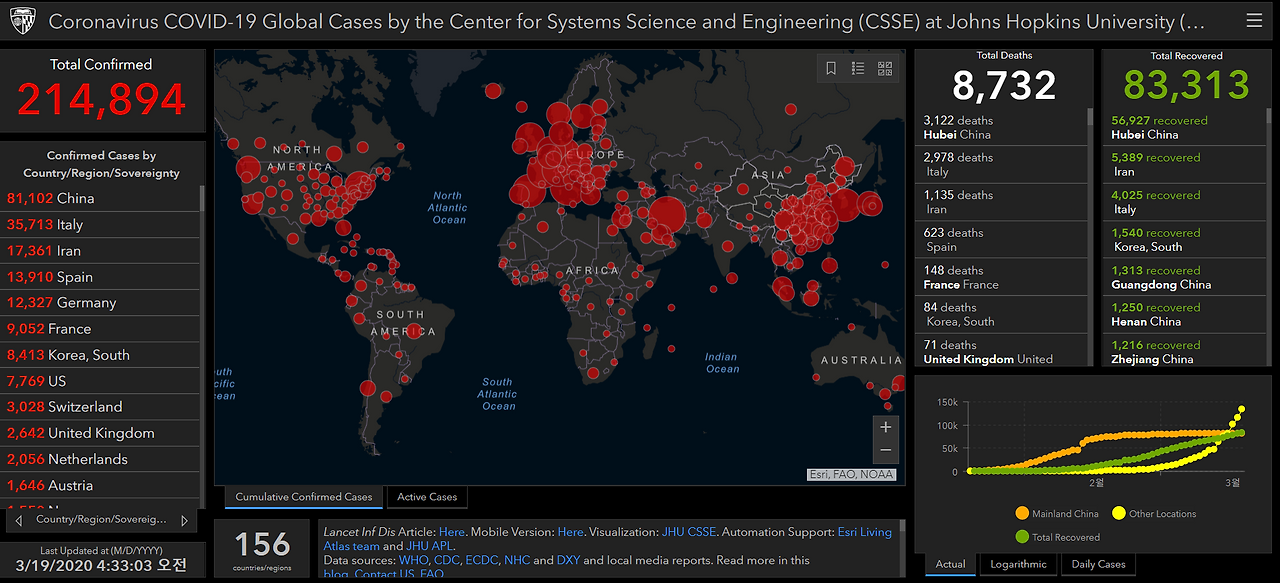The height and width of the screenshot is (583, 1280).
Task: Zoom in with the map plus button
Action: point(885,427)
